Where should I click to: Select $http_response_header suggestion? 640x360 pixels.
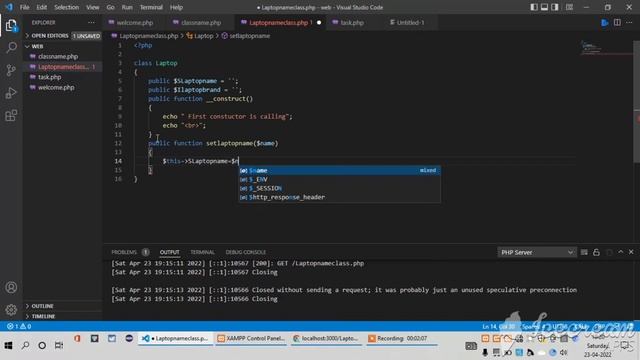340,197
